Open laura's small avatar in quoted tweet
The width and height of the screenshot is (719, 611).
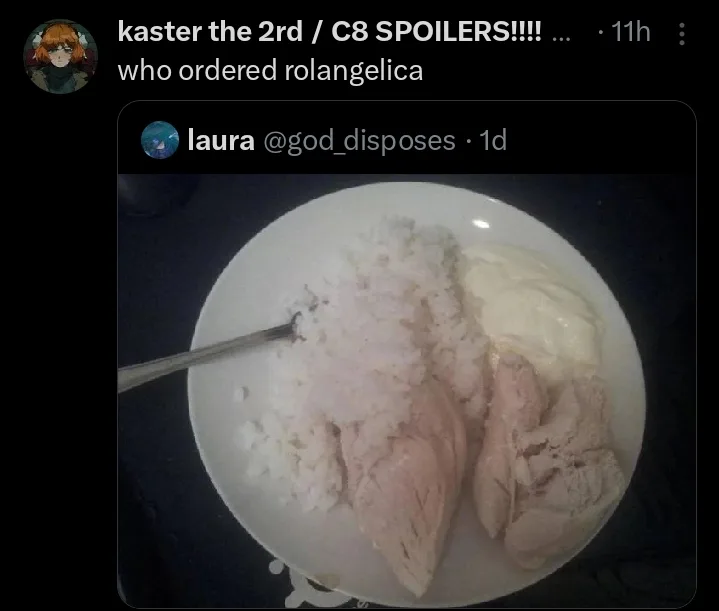tap(160, 140)
